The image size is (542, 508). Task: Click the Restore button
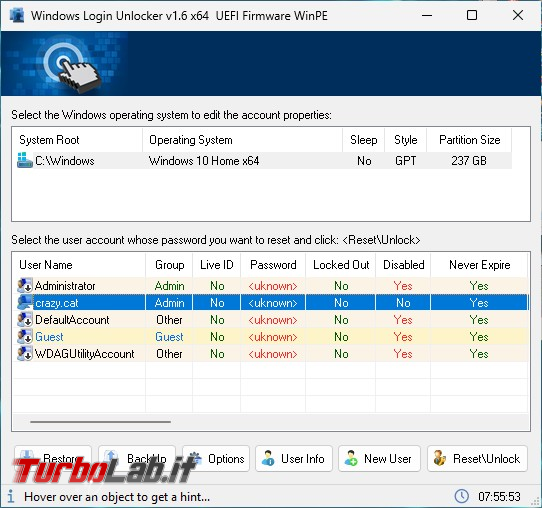(53, 459)
